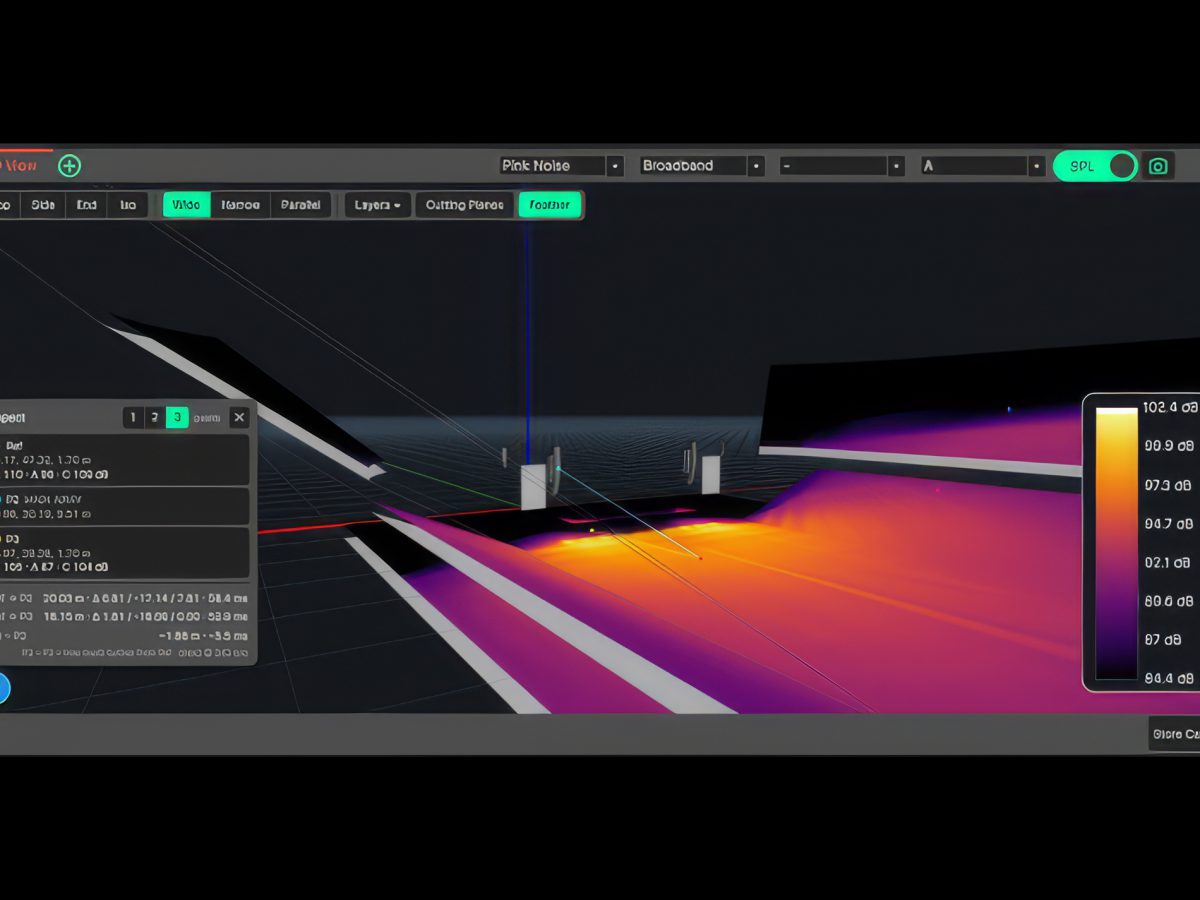Switch to the End view

(x=87, y=205)
